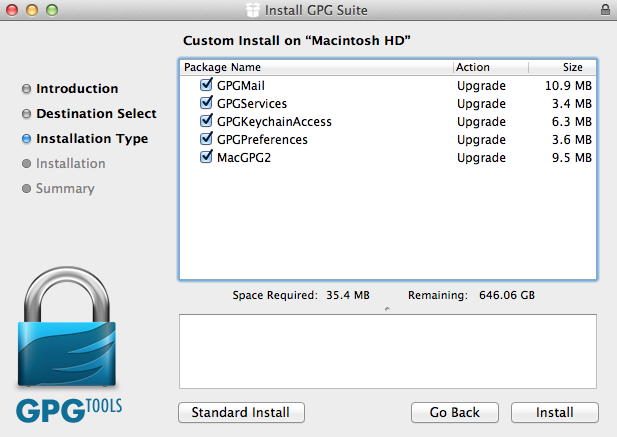
Task: Click the Go Back button
Action: point(455,412)
